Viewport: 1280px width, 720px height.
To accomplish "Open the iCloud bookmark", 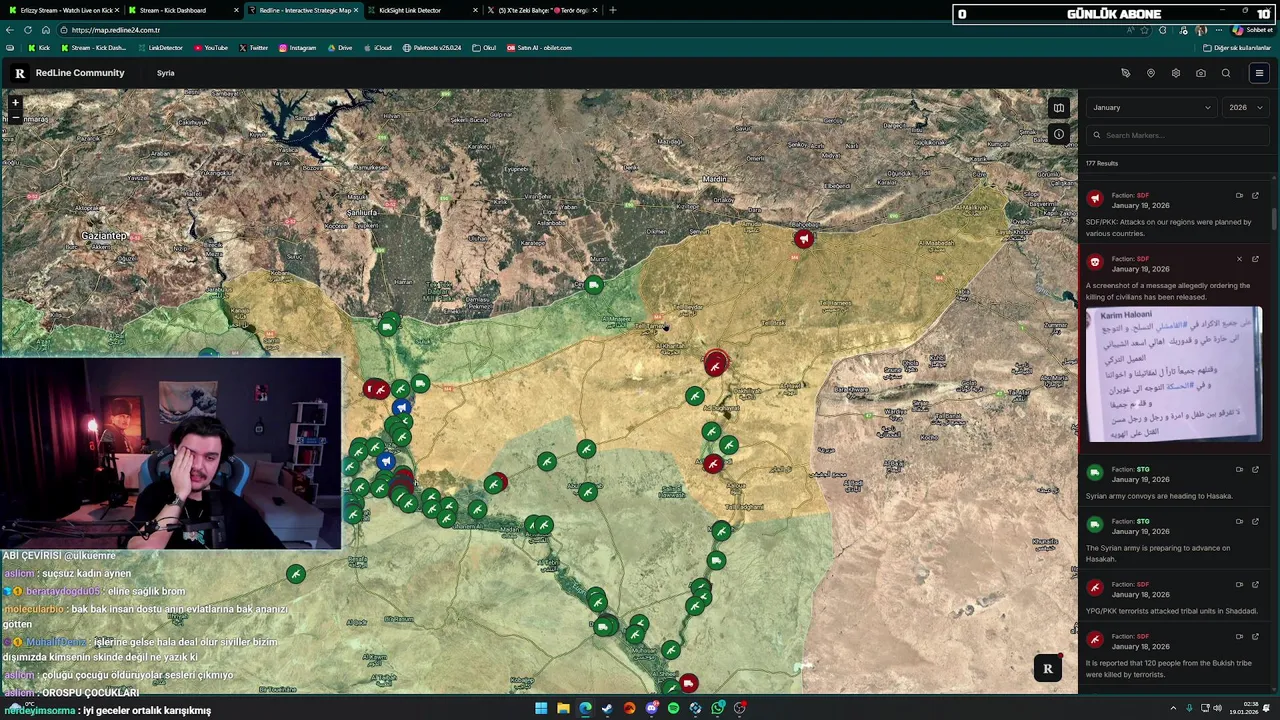I will coord(377,48).
